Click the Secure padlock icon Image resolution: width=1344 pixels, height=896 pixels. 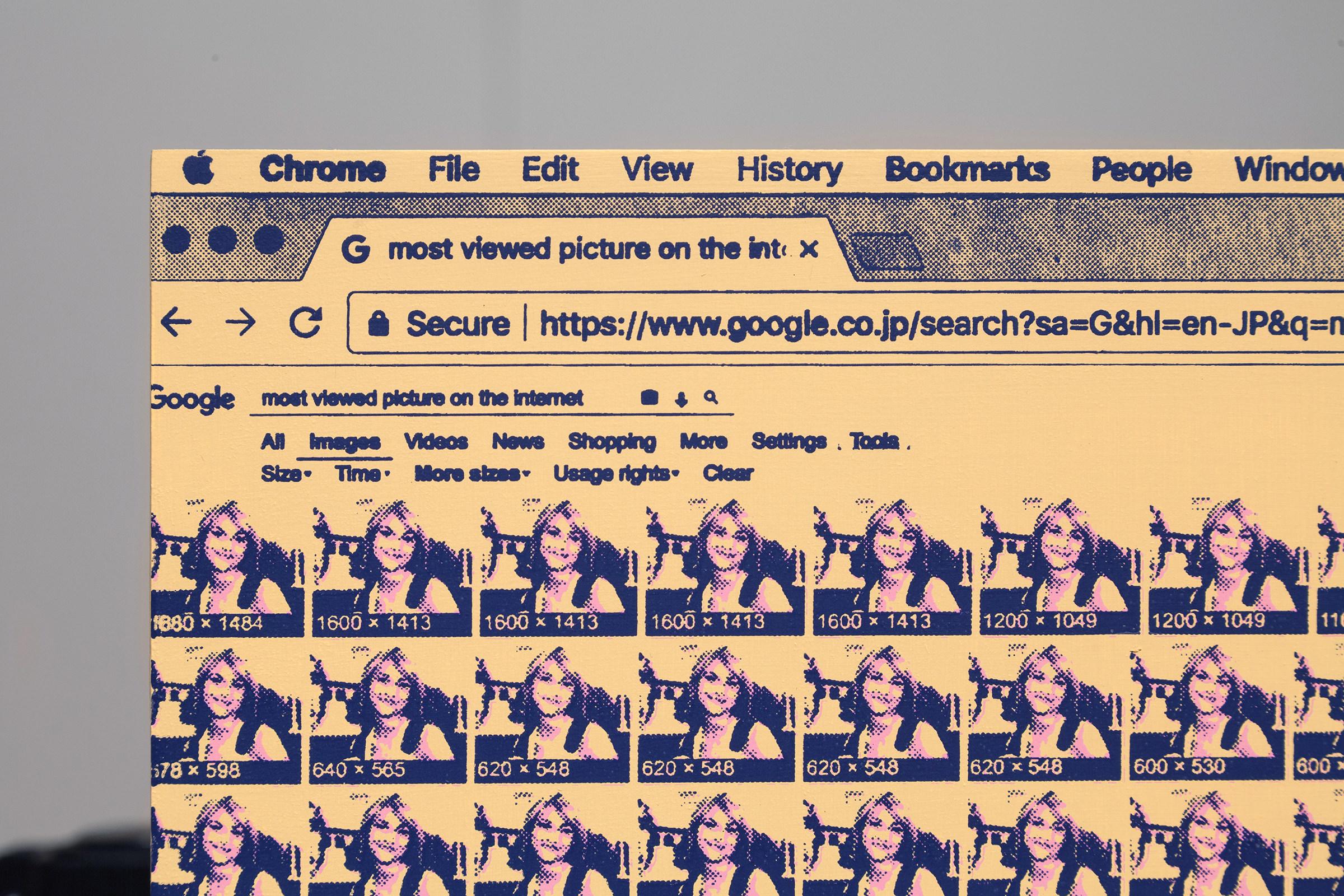coord(379,323)
